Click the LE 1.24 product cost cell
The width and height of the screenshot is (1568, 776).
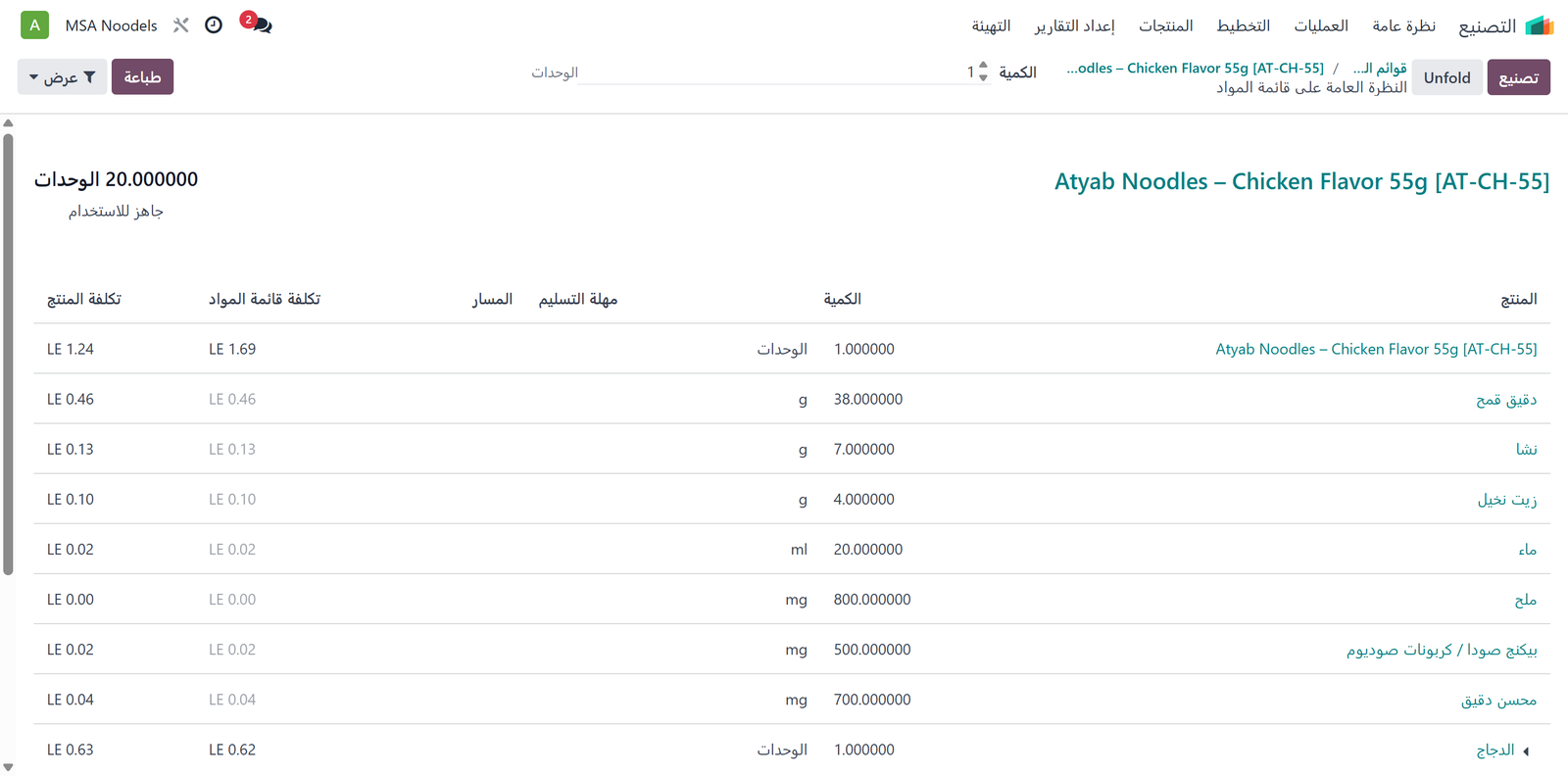click(x=71, y=349)
